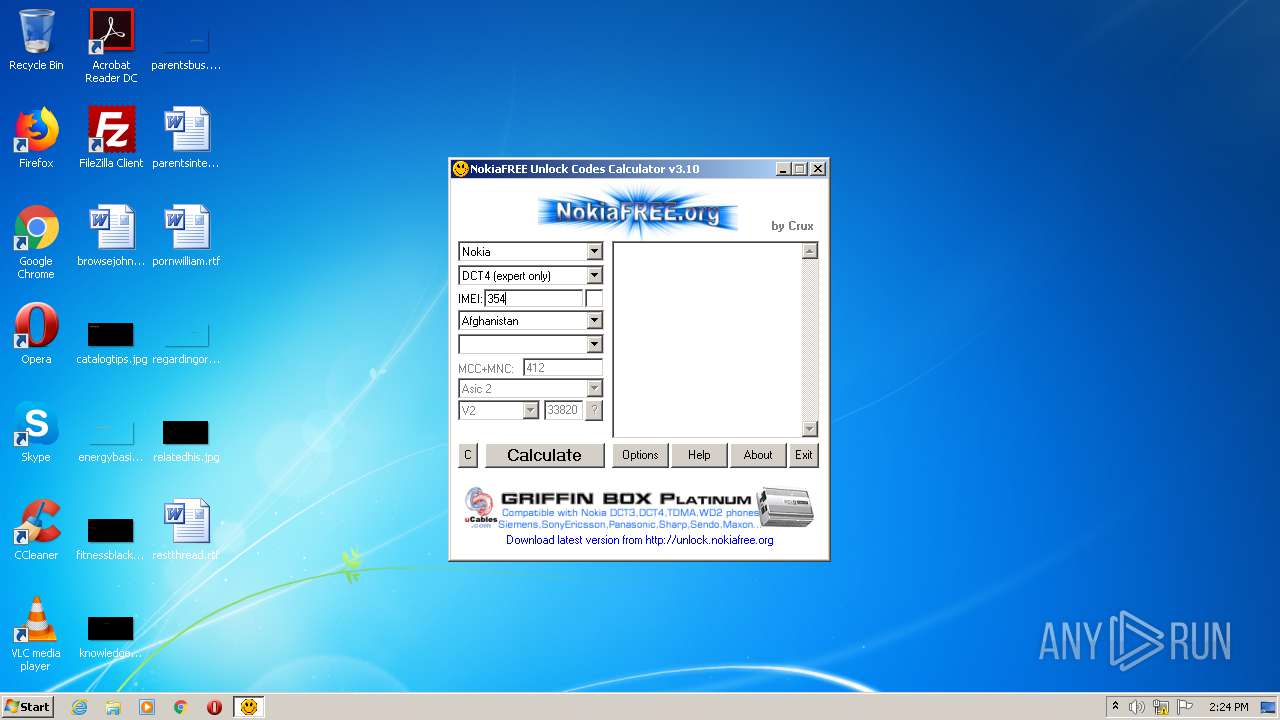The height and width of the screenshot is (720, 1280).
Task: Select the NokiaFREE smiley taskbar button
Action: [x=249, y=707]
